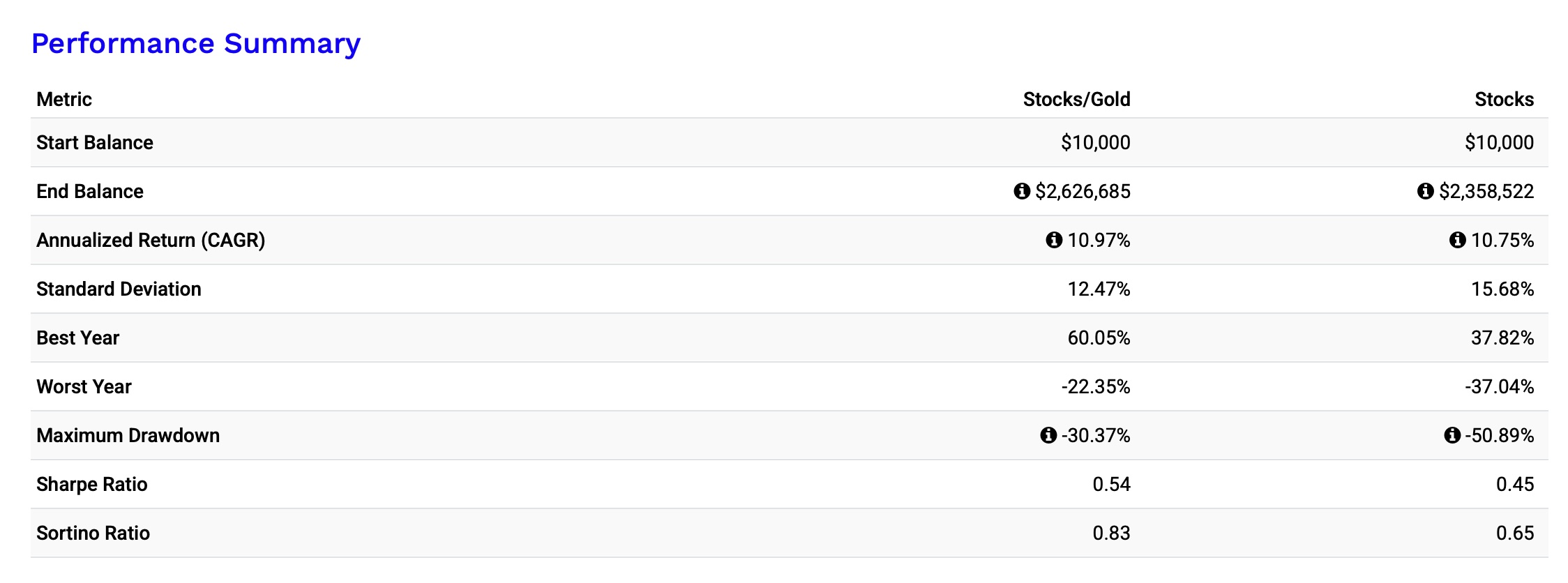Select the Best Year value 60.05%

pyautogui.click(x=1099, y=338)
